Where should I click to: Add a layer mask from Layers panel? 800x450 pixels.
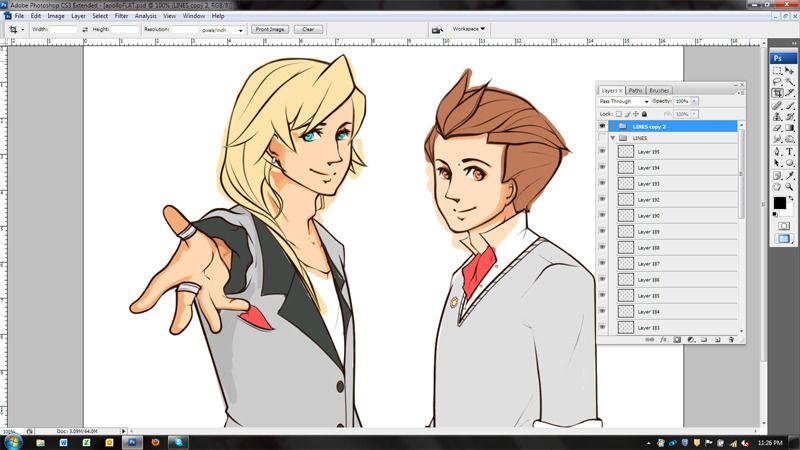click(x=677, y=339)
